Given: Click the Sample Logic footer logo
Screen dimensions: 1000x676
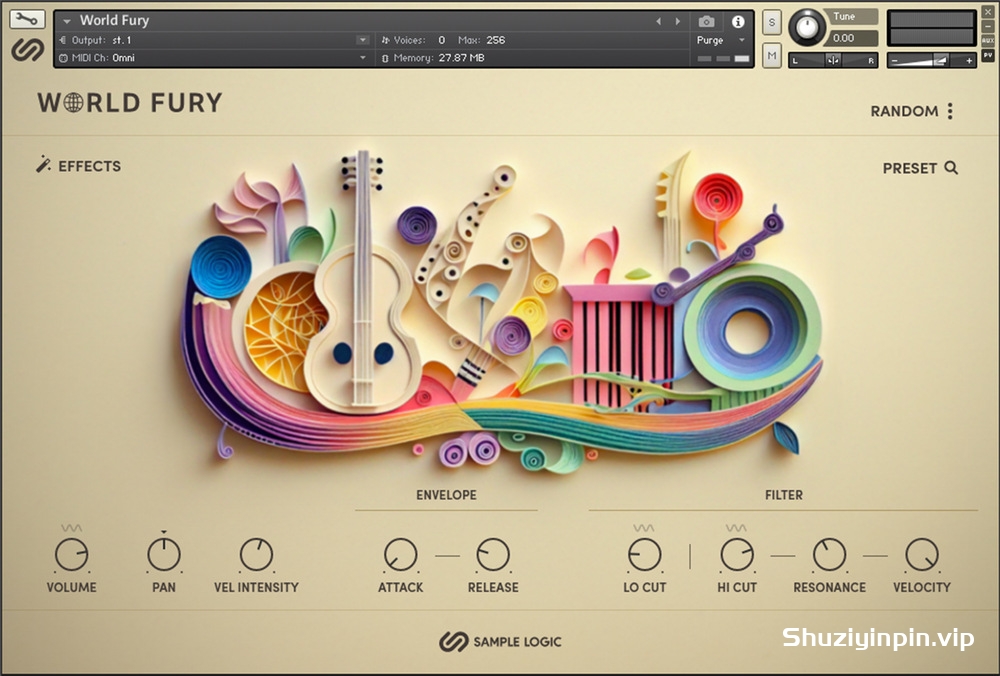Looking at the screenshot, I should (x=501, y=642).
